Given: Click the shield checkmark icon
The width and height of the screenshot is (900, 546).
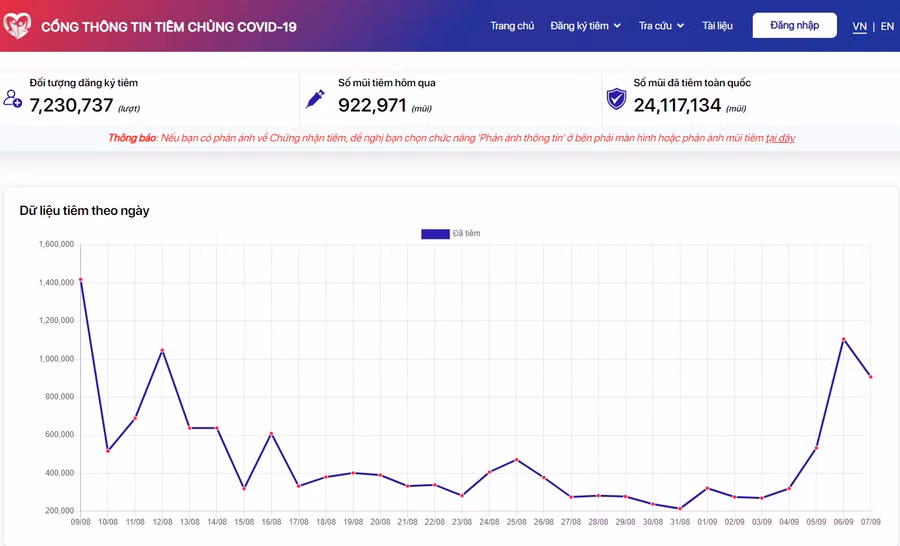Looking at the screenshot, I should (x=617, y=98).
